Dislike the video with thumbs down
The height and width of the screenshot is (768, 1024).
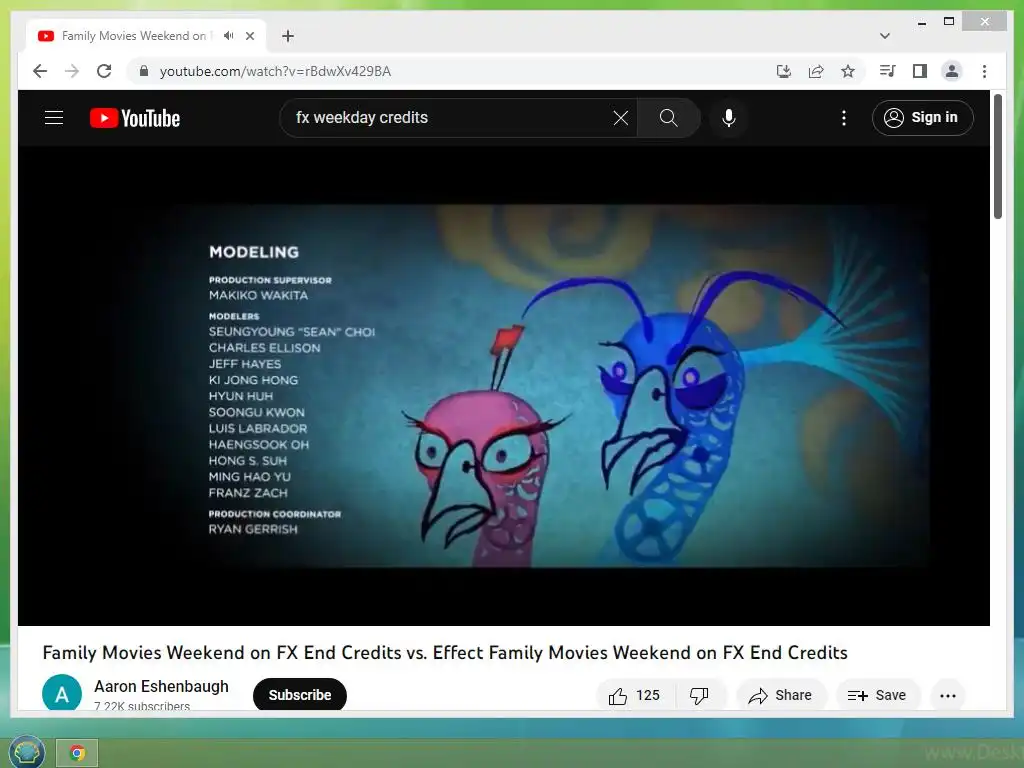tap(699, 696)
